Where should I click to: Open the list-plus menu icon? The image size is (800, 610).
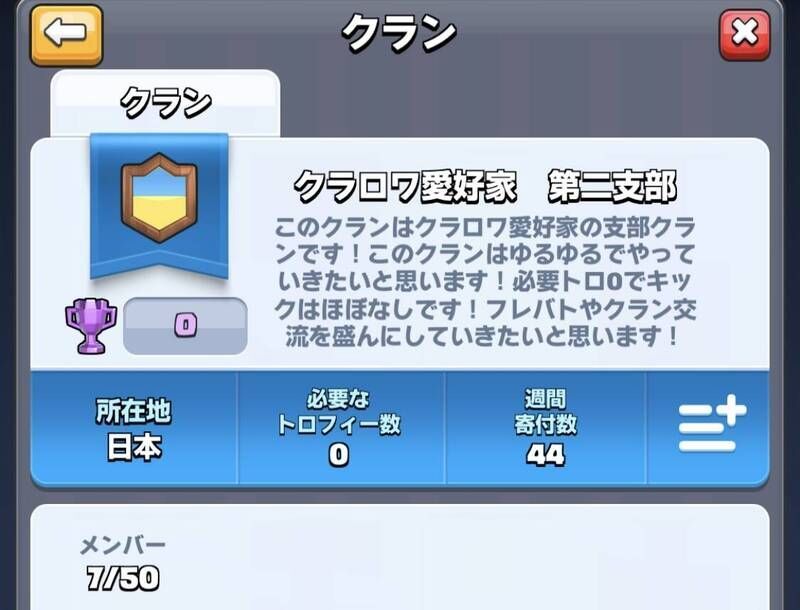click(x=712, y=423)
